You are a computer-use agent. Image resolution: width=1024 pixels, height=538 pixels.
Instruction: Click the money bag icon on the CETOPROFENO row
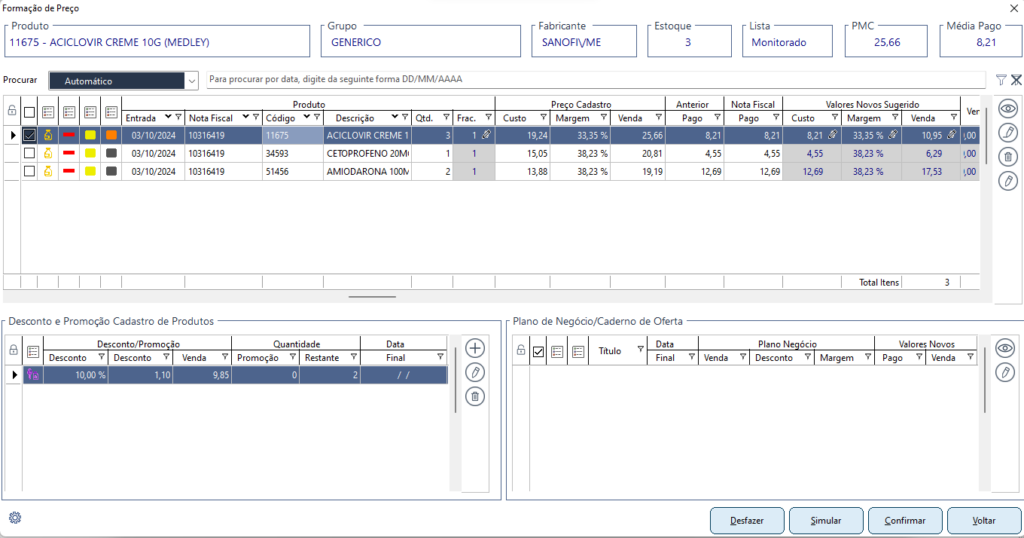(x=48, y=153)
